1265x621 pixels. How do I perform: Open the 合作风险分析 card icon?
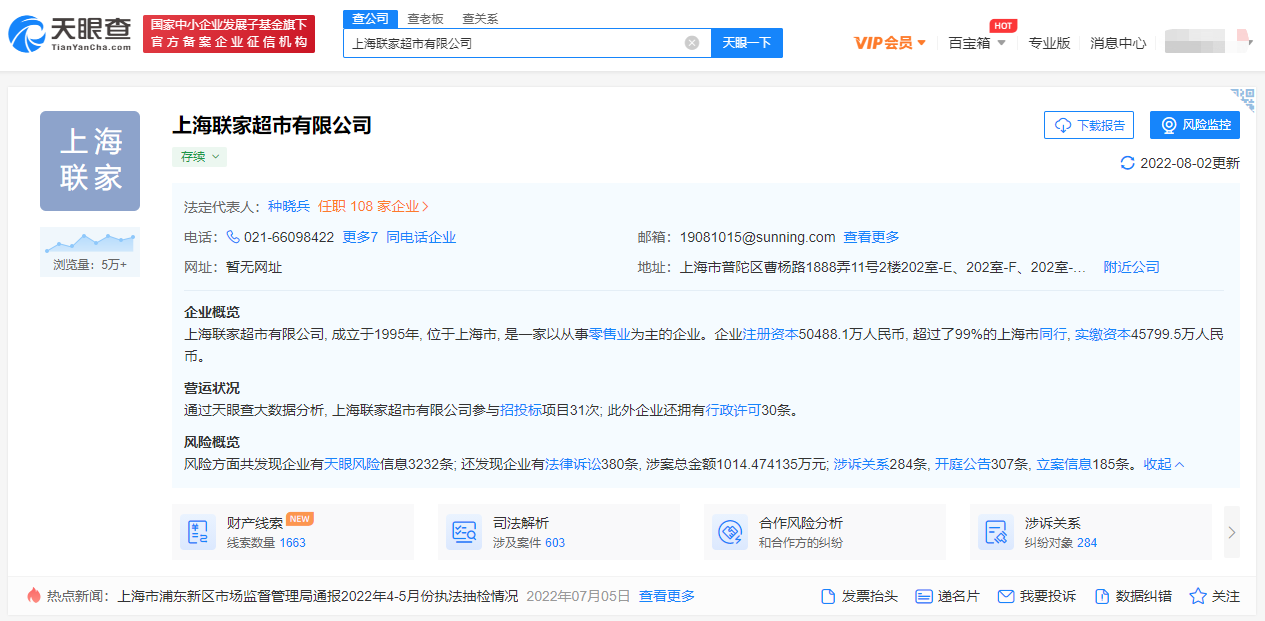(x=730, y=532)
